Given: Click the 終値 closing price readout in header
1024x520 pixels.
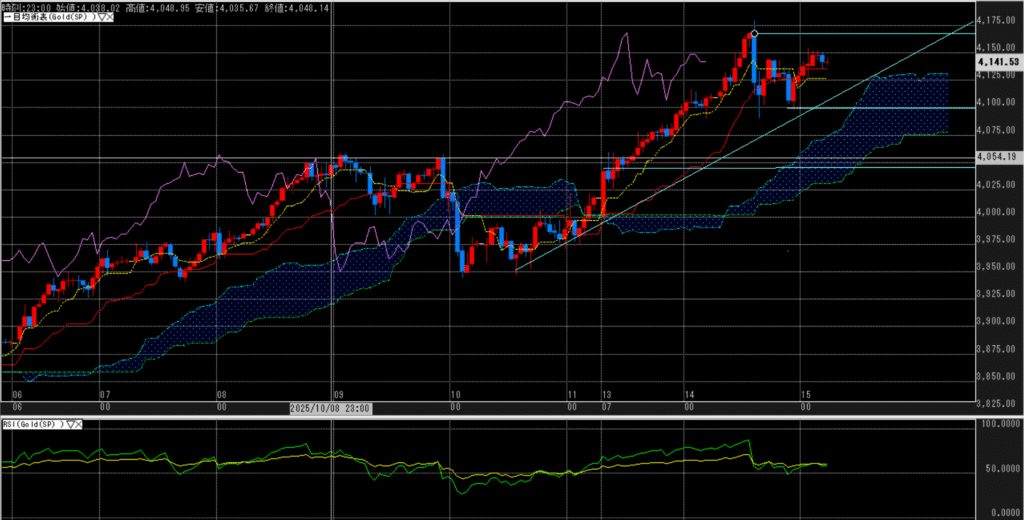Looking at the screenshot, I should (x=275, y=6).
